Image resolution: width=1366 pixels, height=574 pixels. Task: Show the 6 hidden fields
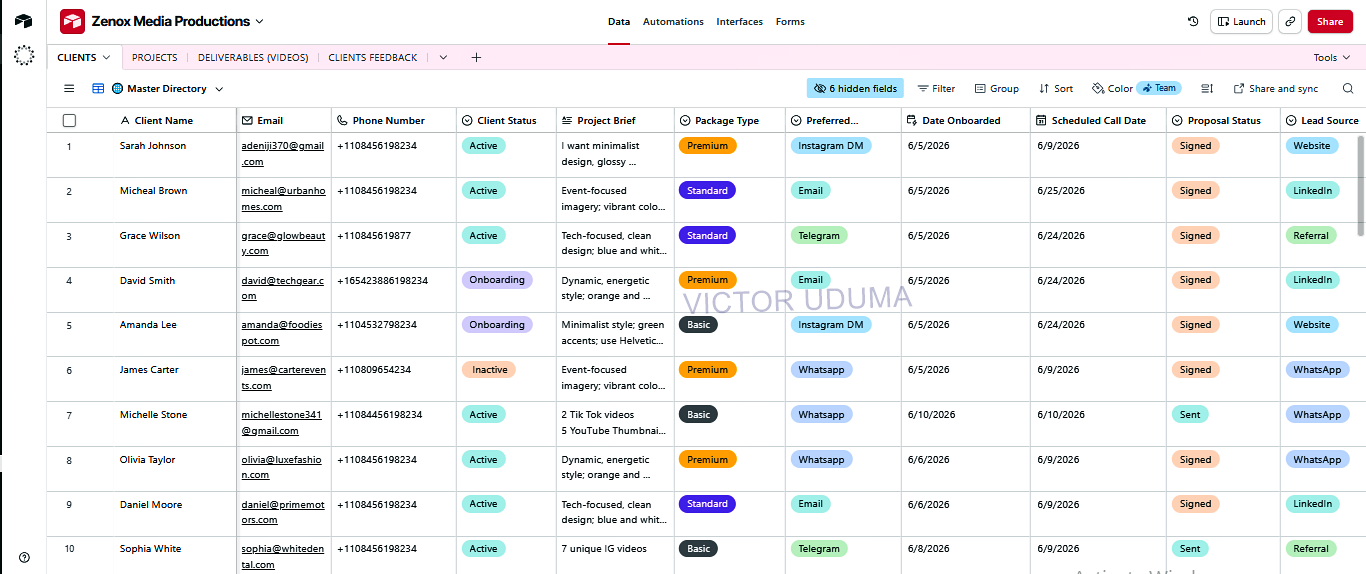coord(855,89)
